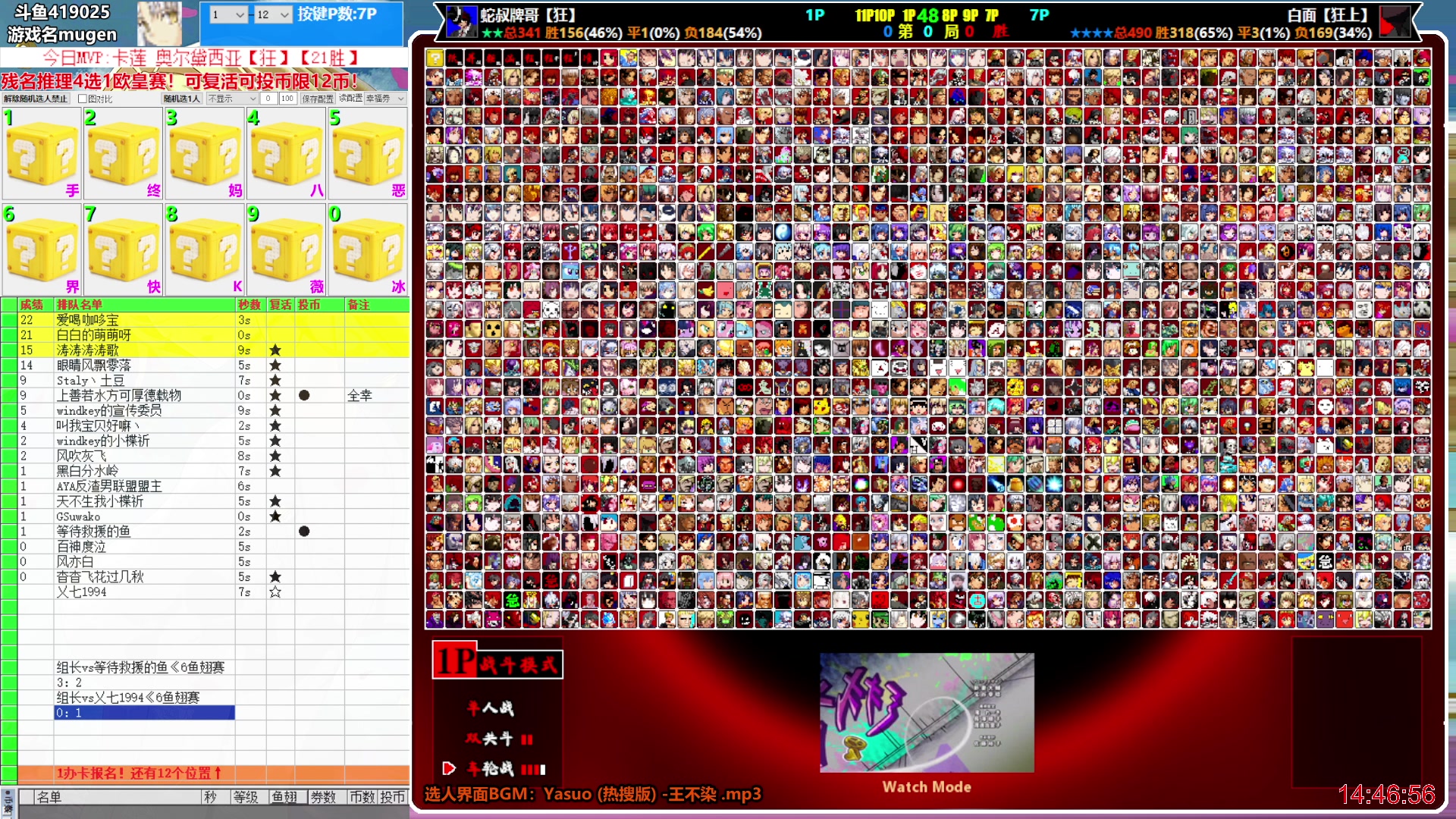Click the streamer avatar image at top left

click(159, 24)
